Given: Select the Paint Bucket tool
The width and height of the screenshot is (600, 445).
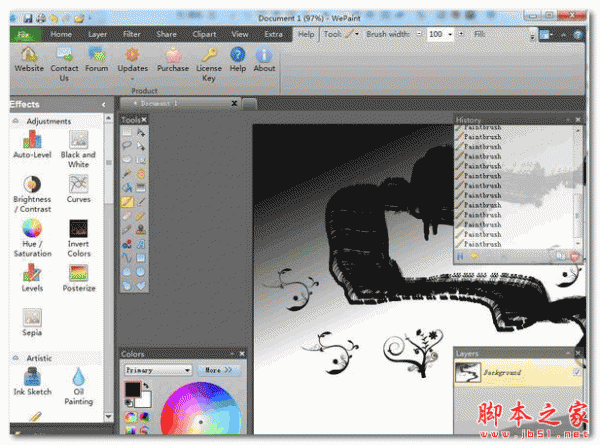Looking at the screenshot, I should 127,188.
